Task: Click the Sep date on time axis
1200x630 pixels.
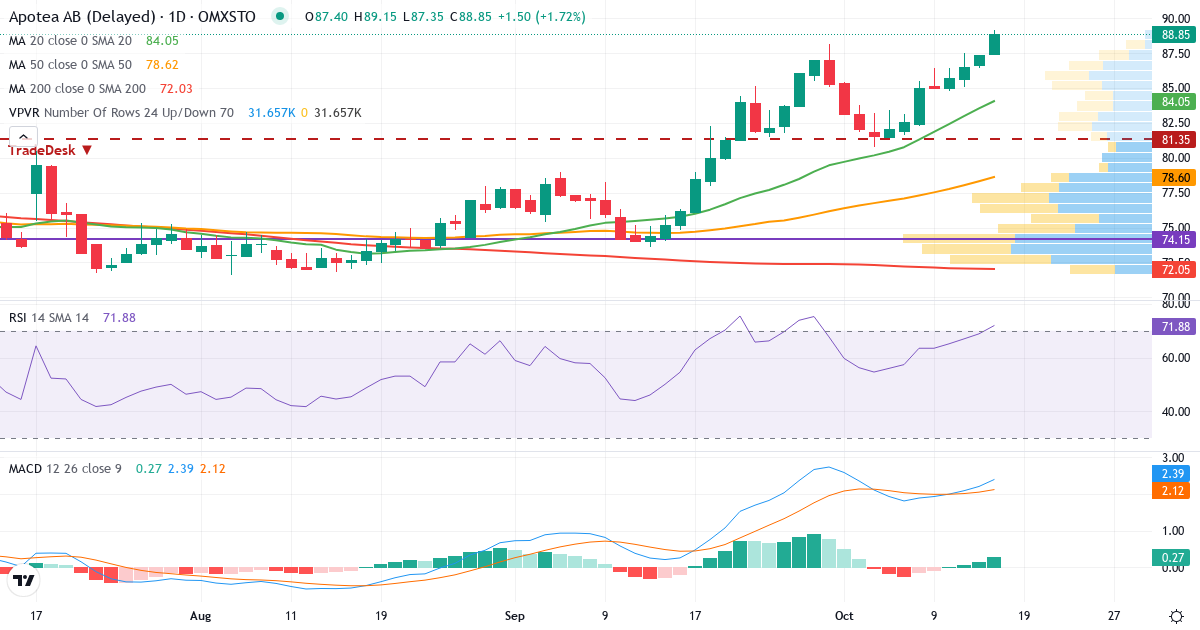Action: tap(514, 616)
